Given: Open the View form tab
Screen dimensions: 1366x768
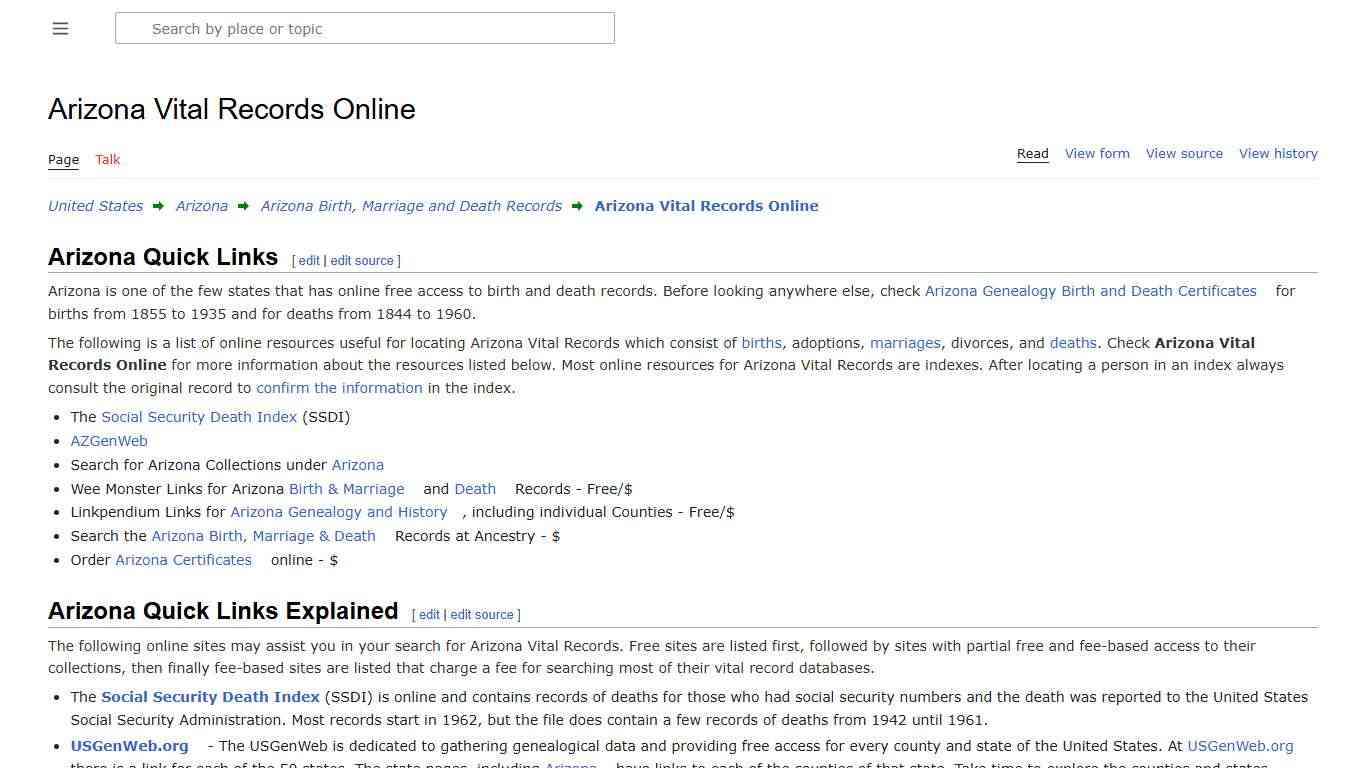Looking at the screenshot, I should click(x=1097, y=154).
